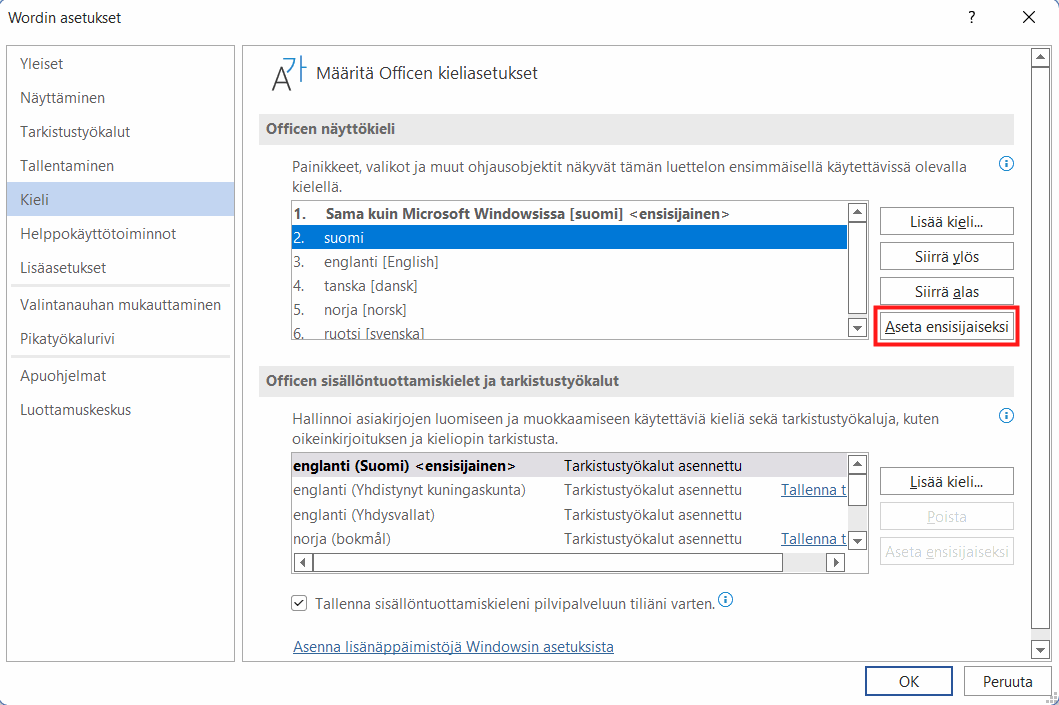Image resolution: width=1059 pixels, height=705 pixels.
Task: Click up arrow of authoring language list scrollbar
Action: [857, 464]
